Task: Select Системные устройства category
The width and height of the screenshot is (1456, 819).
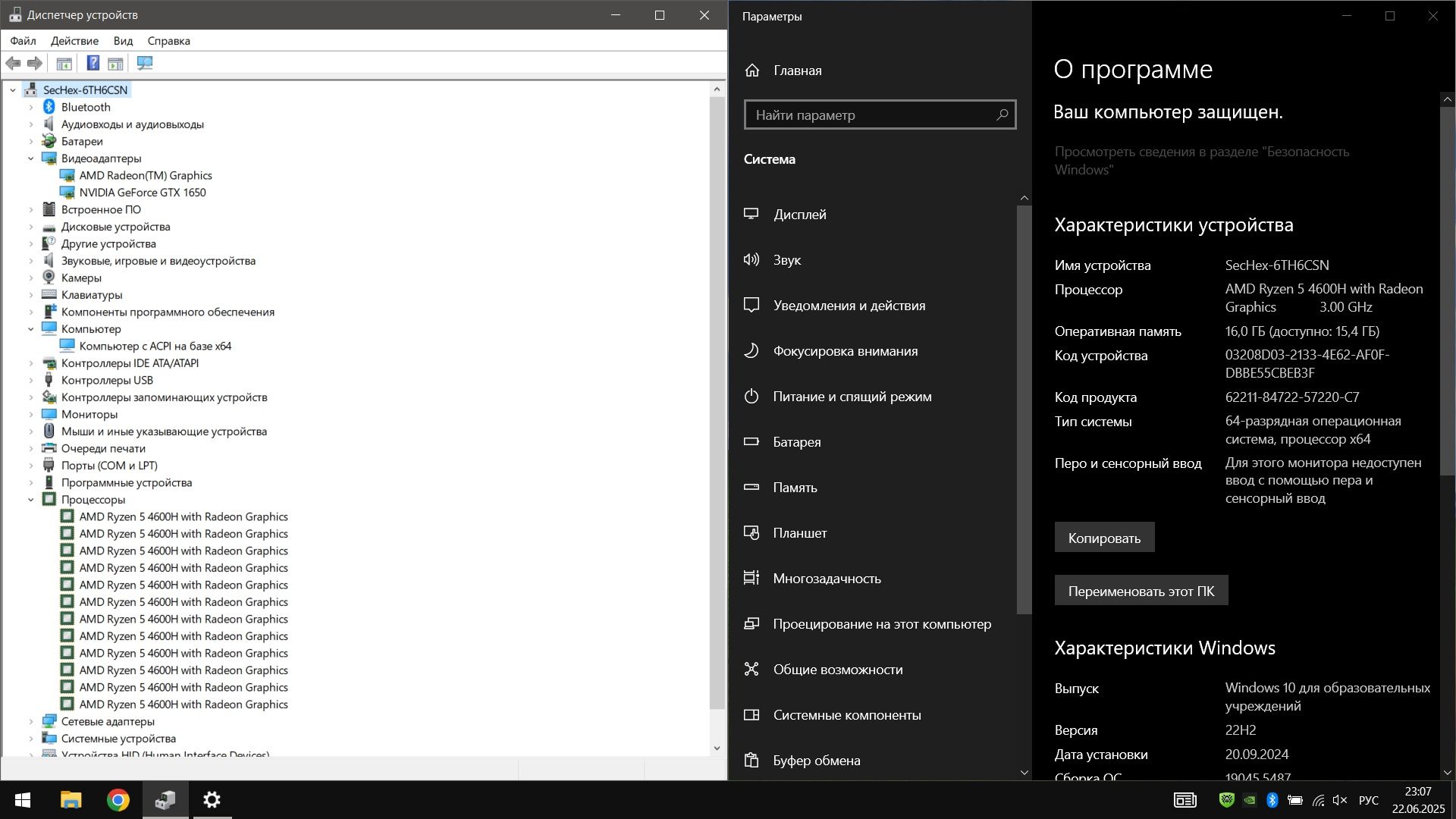Action: pos(118,739)
